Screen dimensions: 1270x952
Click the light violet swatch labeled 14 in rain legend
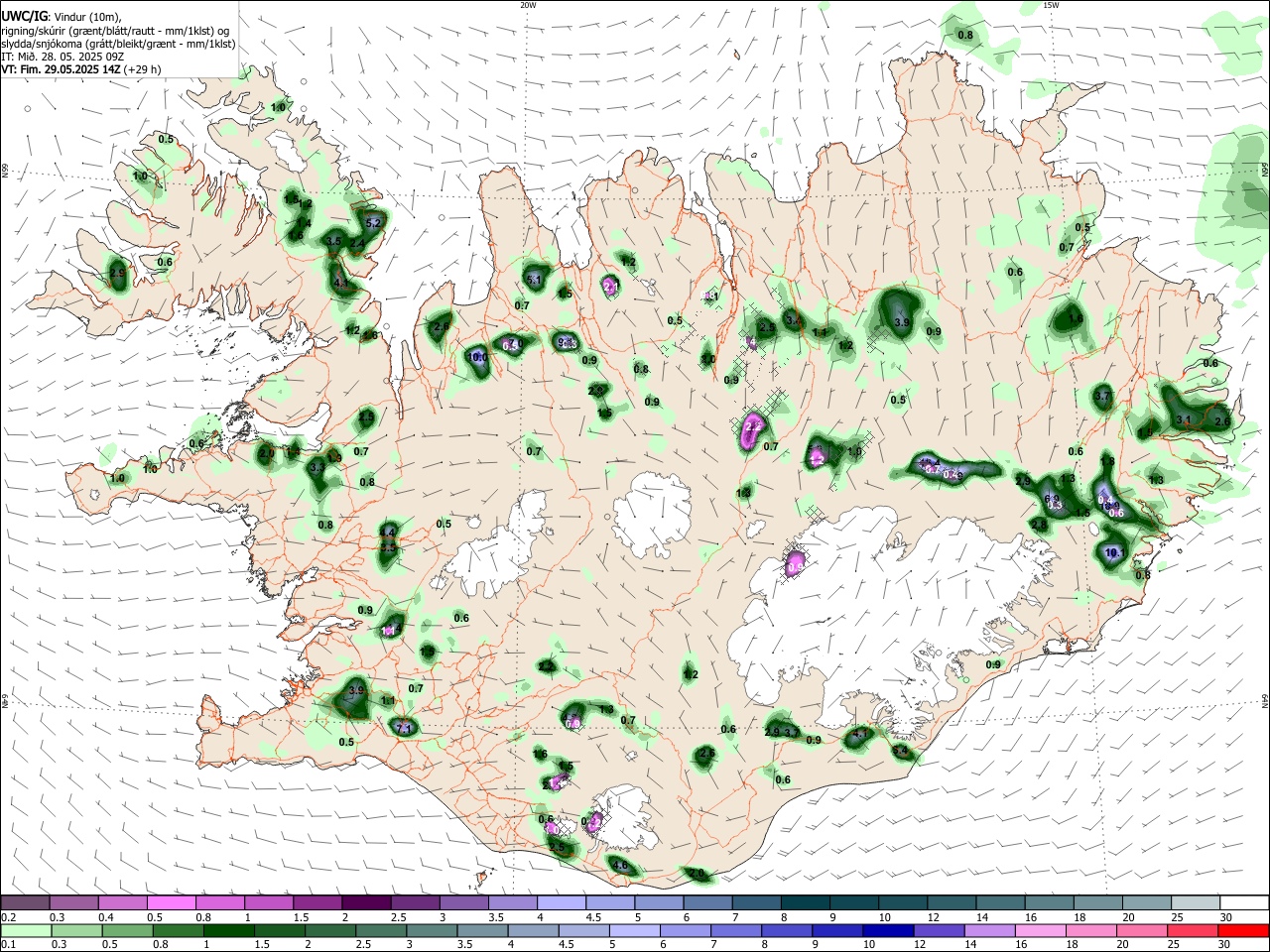[988, 931]
